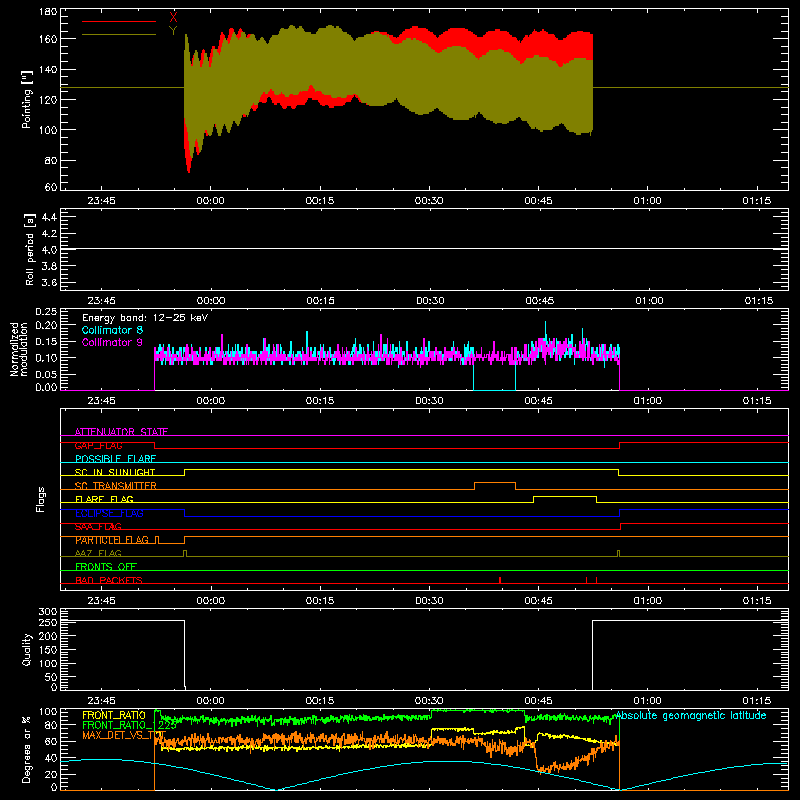Click the 250 tick on Quality axis
The width and height of the screenshot is (800, 800).
pos(48,622)
